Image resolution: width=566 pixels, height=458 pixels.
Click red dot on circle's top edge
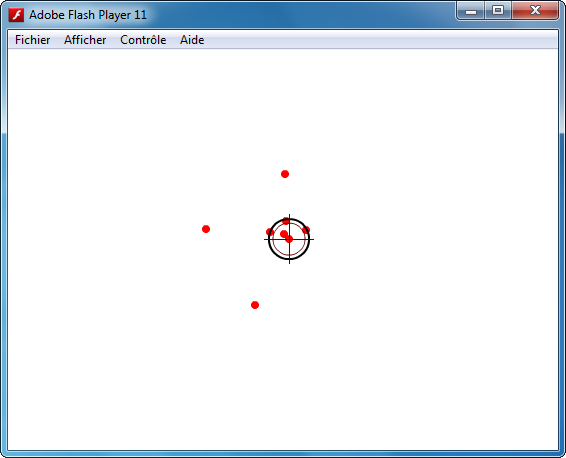[286, 221]
